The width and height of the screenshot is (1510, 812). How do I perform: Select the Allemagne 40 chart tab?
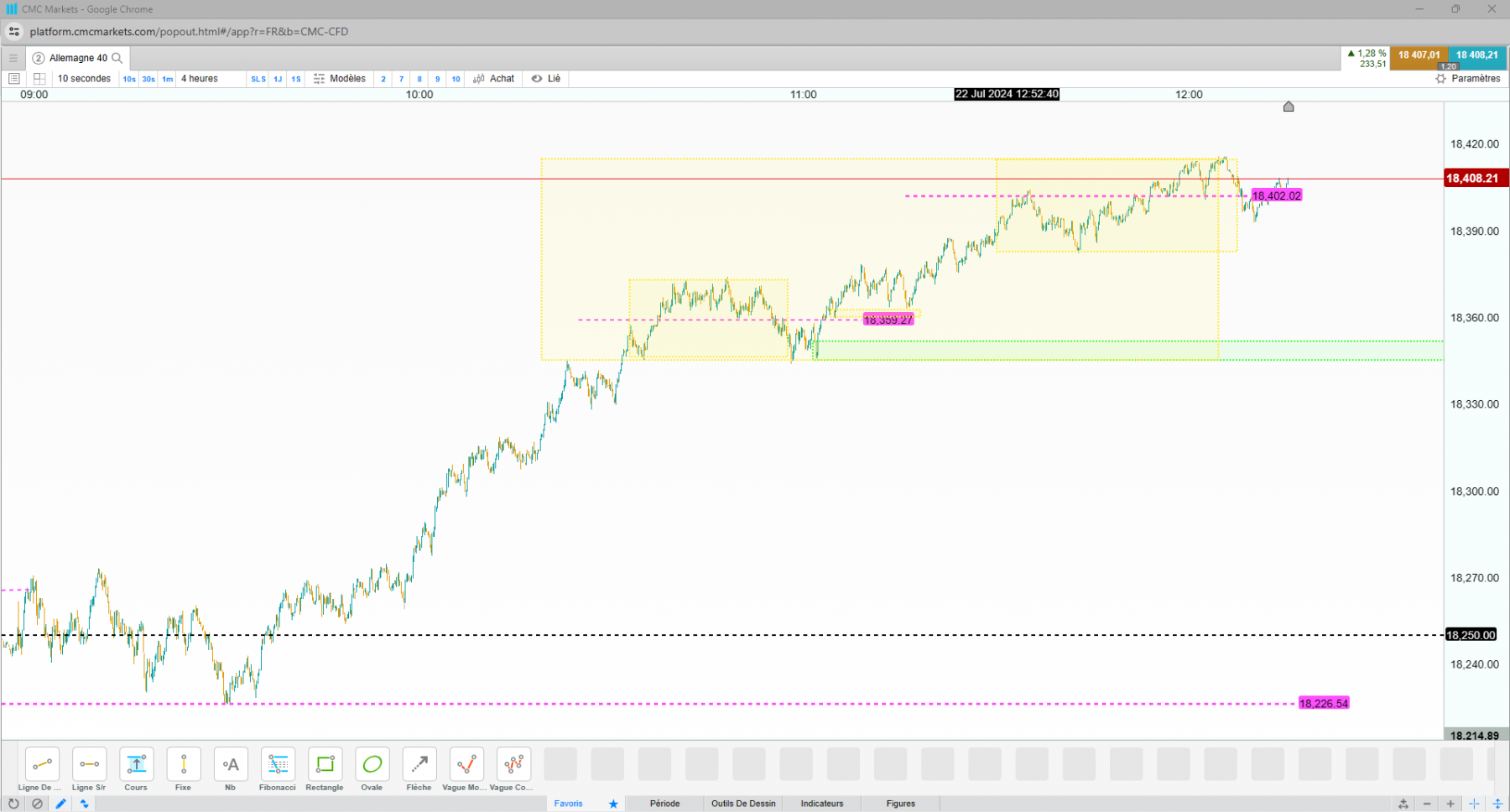coord(78,58)
